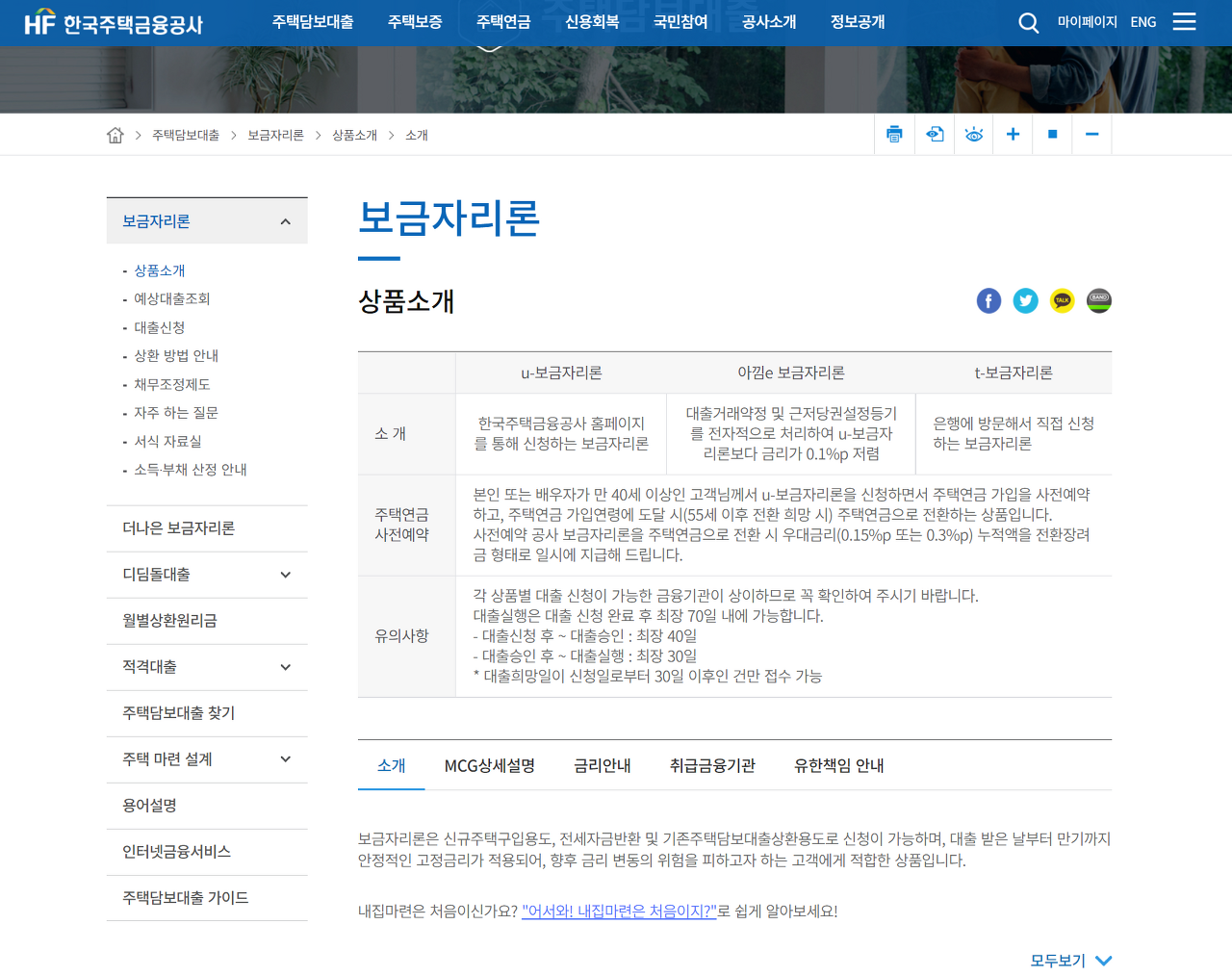
Task: Open 인터넷금융서비스 sidebar item
Action: click(207, 852)
